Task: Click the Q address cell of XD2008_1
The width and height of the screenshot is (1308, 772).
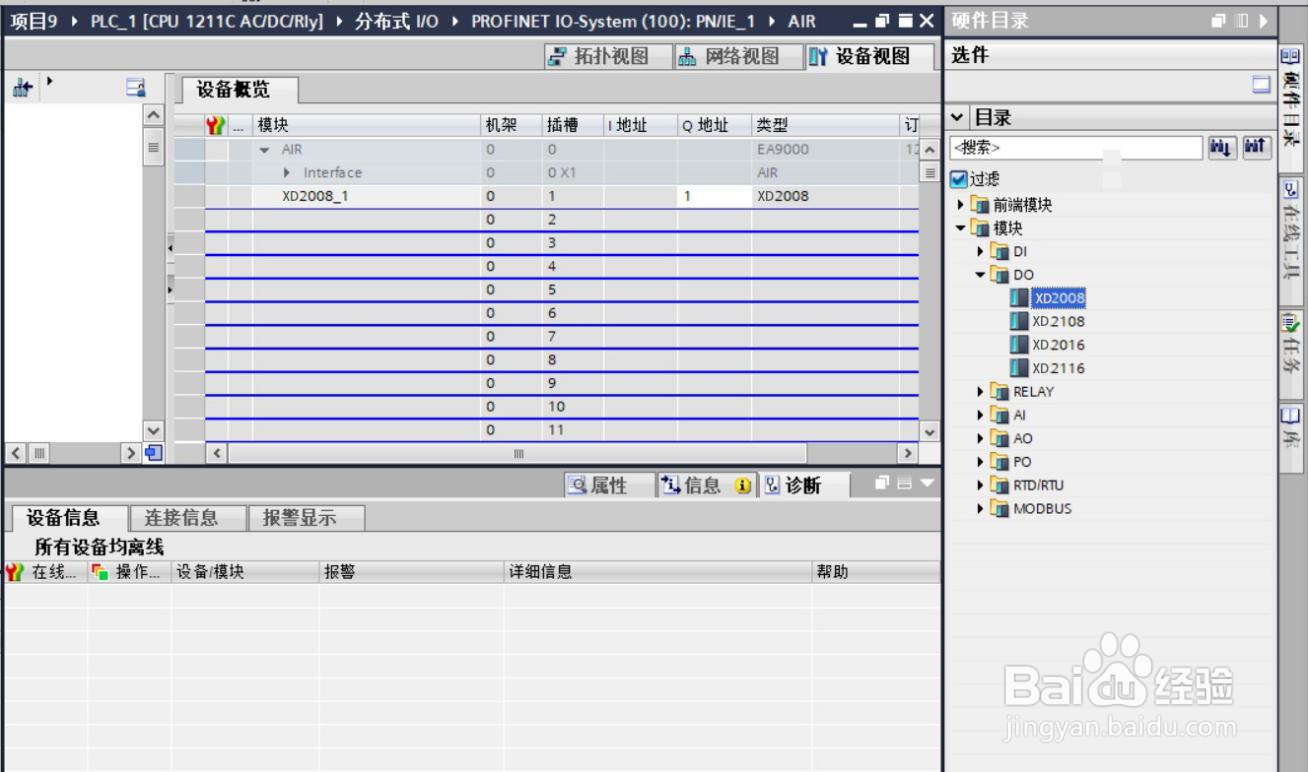Action: (714, 196)
